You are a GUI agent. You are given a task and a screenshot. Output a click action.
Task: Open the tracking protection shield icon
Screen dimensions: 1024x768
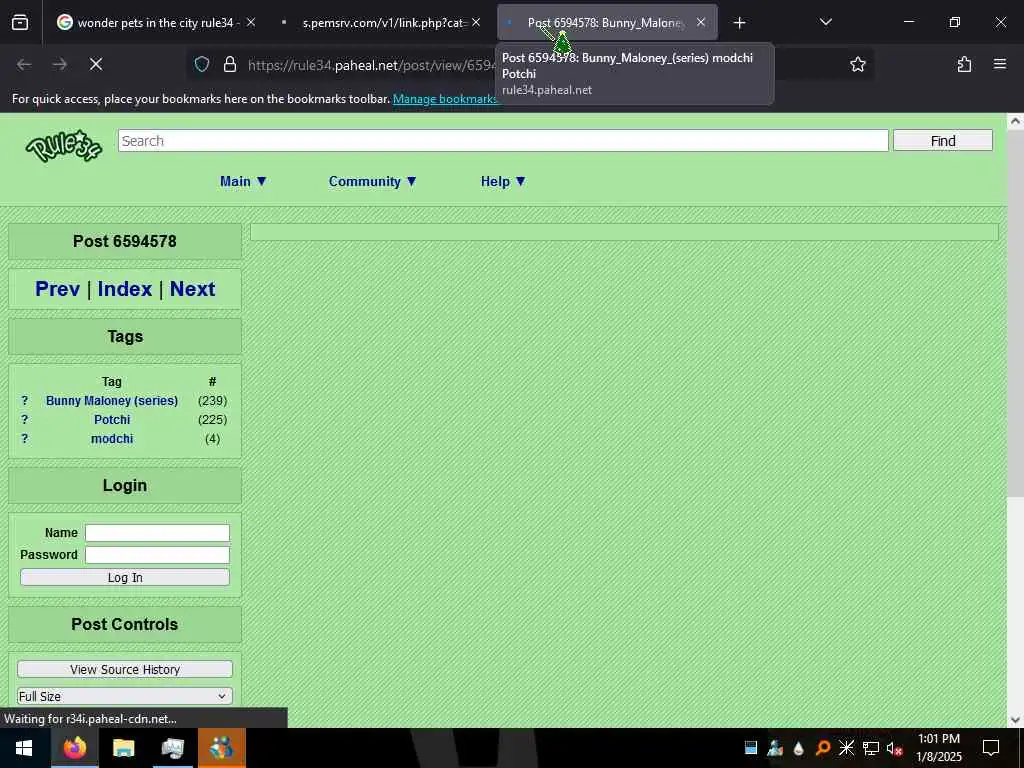(202, 64)
